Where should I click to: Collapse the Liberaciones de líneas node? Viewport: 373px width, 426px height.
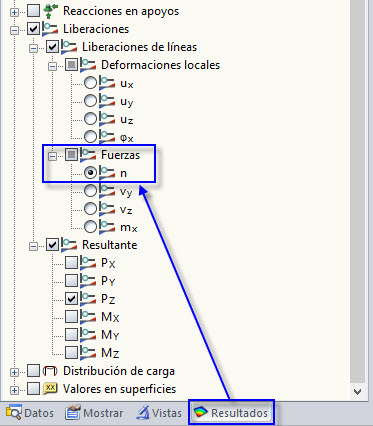point(33,49)
